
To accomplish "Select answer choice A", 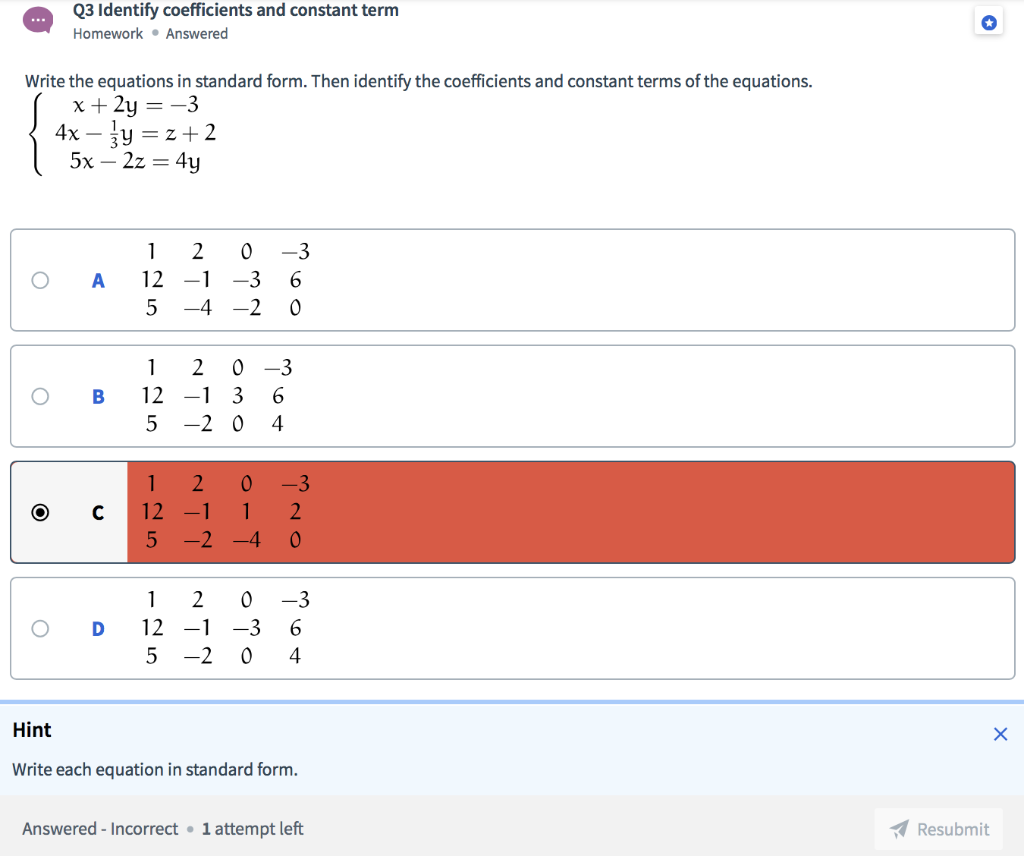I will pyautogui.click(x=40, y=280).
